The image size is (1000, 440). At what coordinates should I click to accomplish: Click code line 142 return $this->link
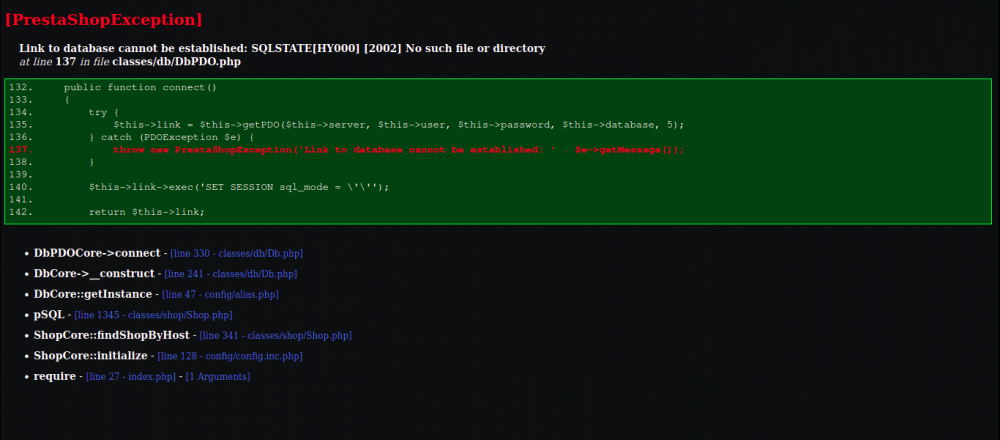point(147,212)
